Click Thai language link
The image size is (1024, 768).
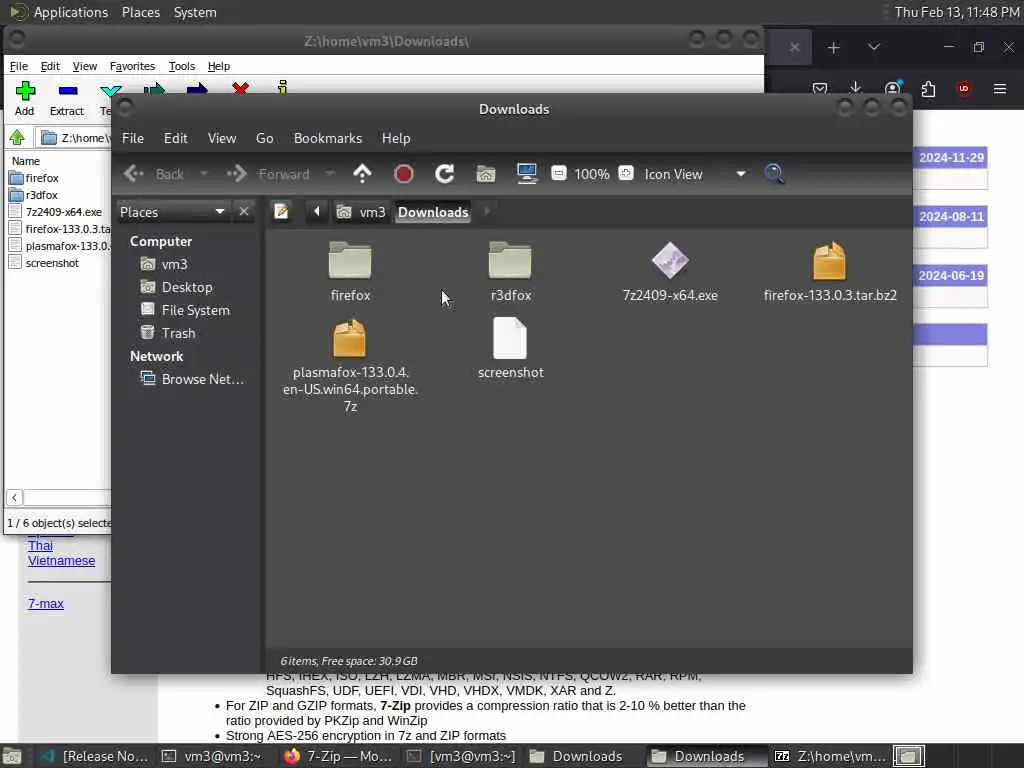click(40, 545)
